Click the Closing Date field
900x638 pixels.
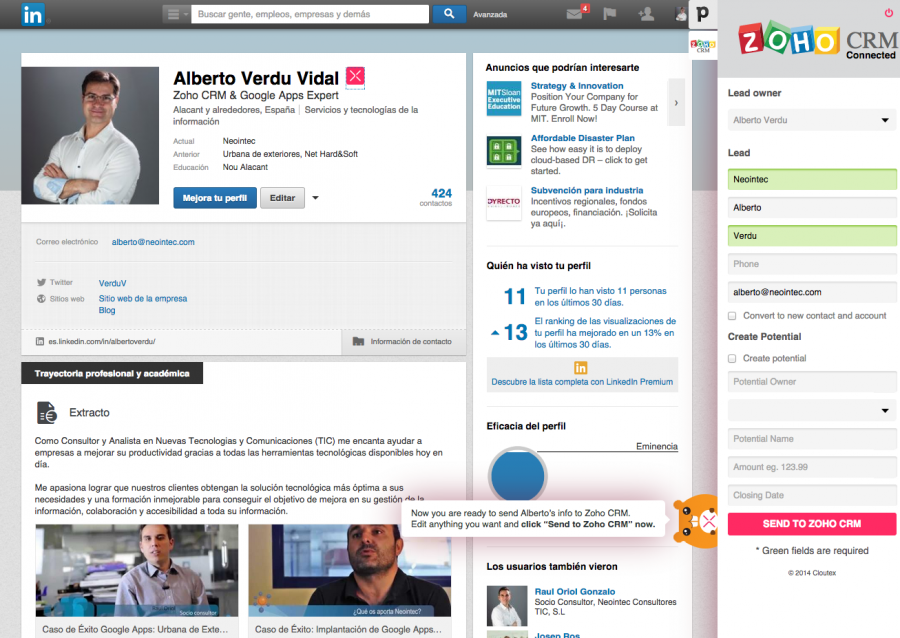click(x=812, y=495)
